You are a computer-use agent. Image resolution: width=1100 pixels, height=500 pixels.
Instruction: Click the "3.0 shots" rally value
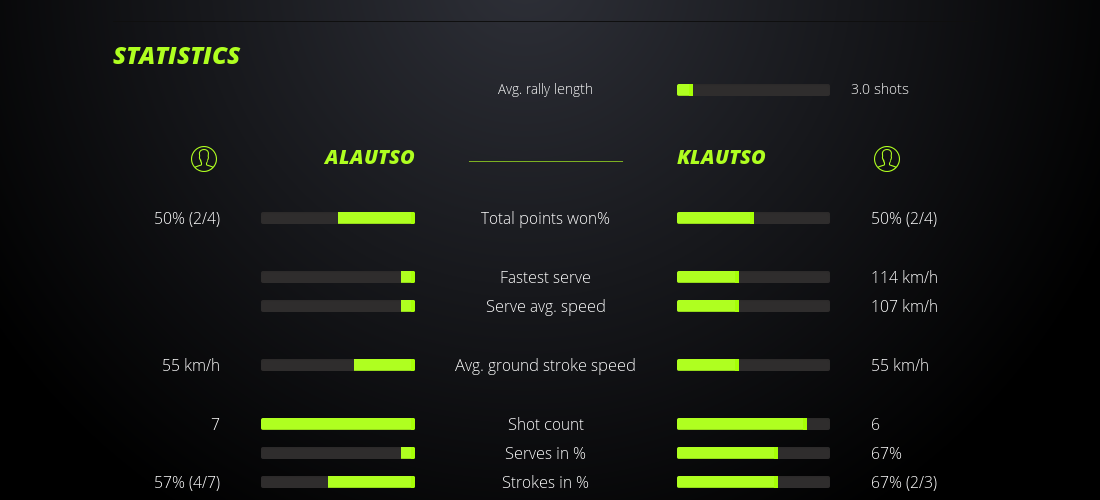click(880, 89)
